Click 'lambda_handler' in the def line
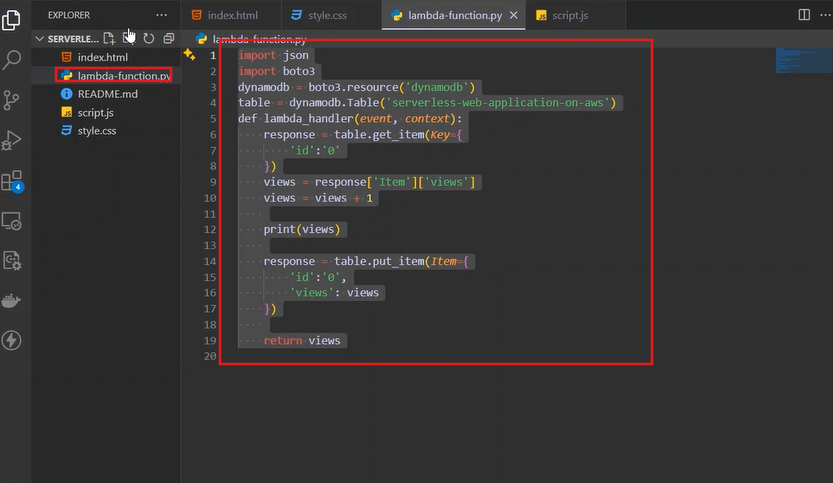This screenshot has width=833, height=483. coord(308,118)
